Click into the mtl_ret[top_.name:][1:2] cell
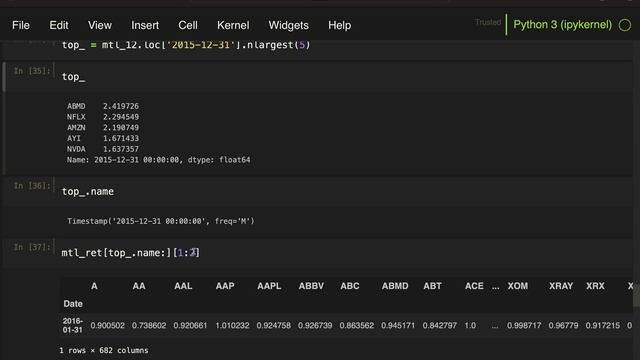This screenshot has width=640, height=360. coord(343,253)
